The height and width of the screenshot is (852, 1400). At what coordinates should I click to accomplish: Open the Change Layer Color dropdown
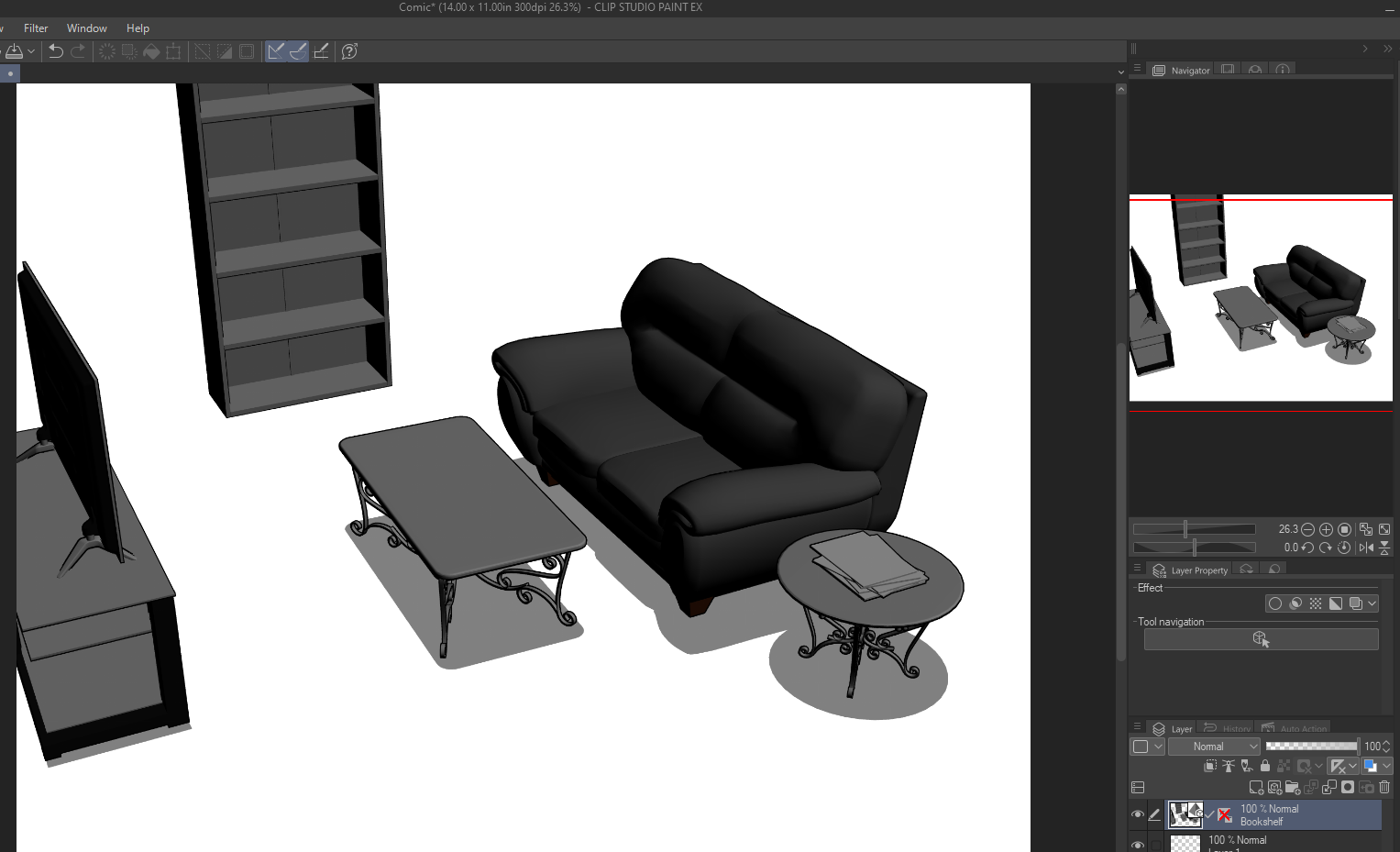[x=1378, y=766]
